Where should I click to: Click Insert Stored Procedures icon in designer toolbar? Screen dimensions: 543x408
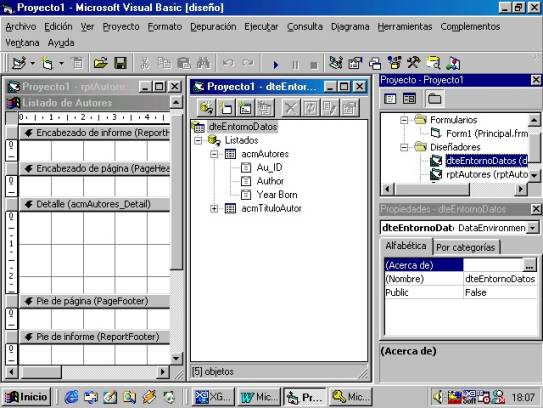point(245,108)
